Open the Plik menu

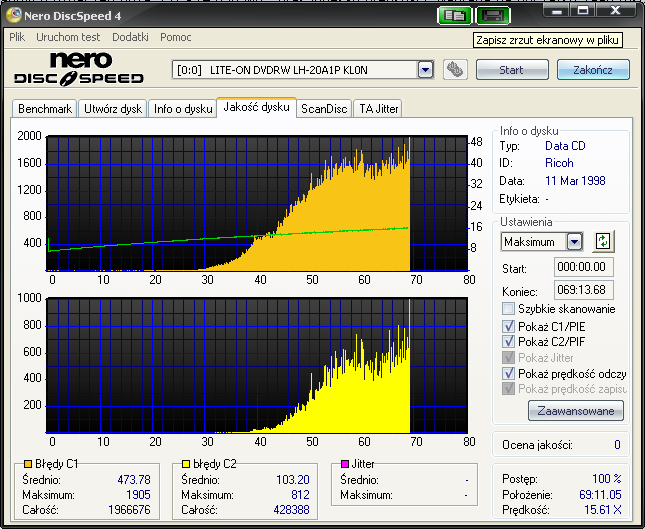click(17, 37)
